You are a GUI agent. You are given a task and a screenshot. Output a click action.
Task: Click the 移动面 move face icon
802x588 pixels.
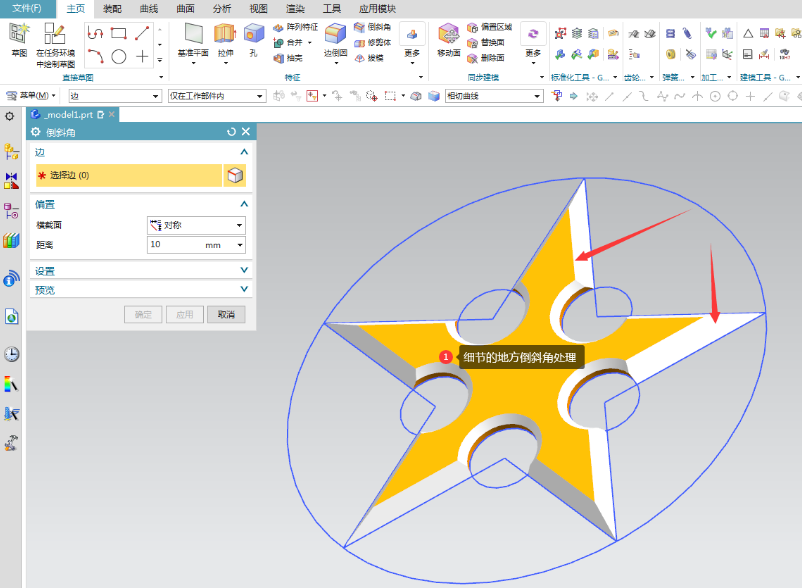[x=449, y=34]
